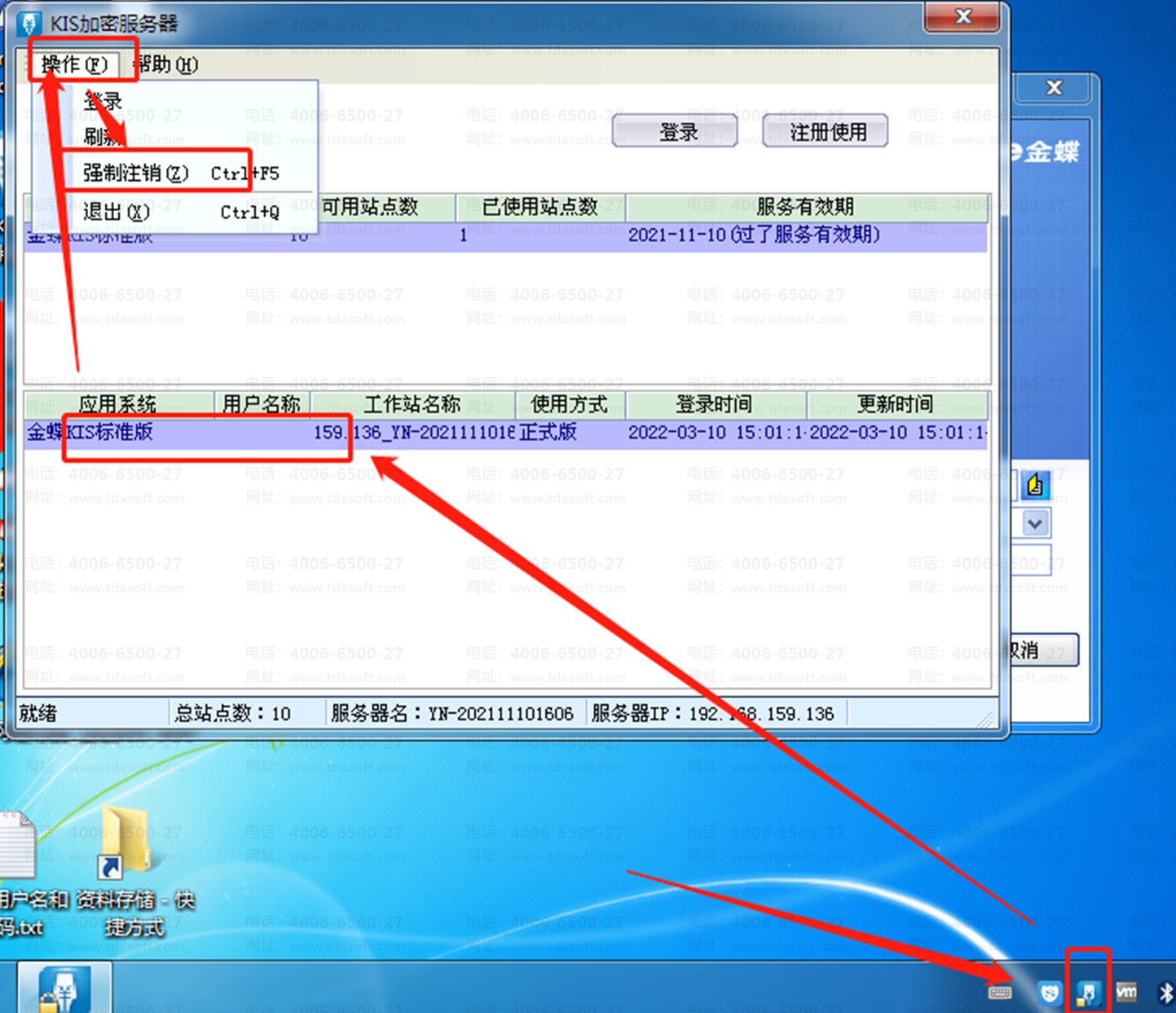The width and height of the screenshot is (1176, 1013).
Task: Click the 服务有效期 column header
Action: point(805,207)
